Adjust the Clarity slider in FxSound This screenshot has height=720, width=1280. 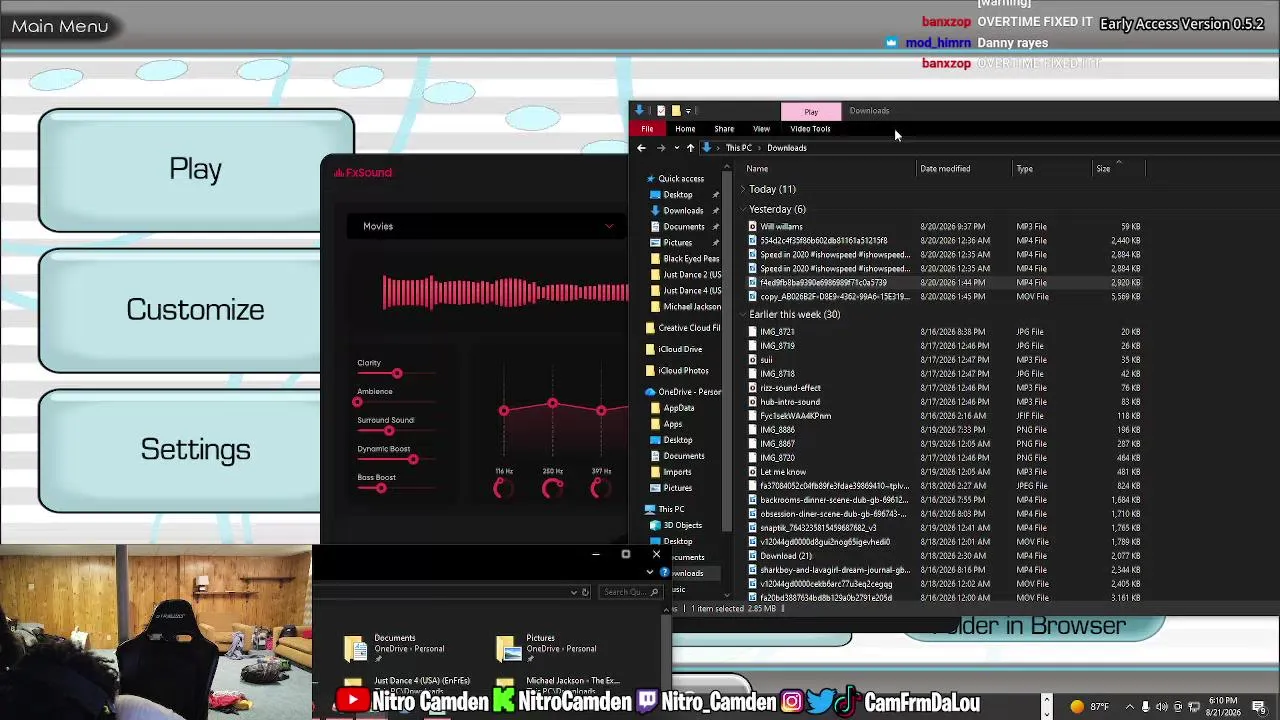click(x=397, y=374)
